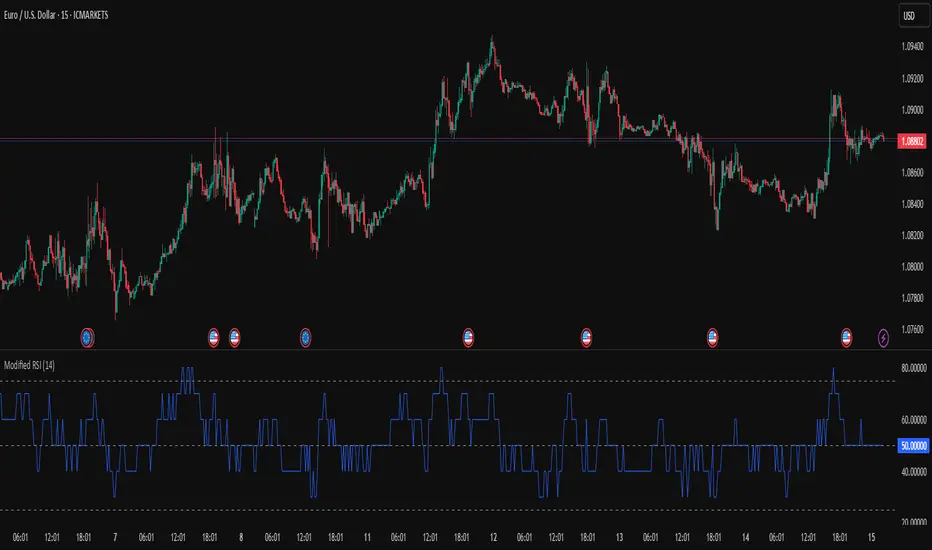932x550 pixels.
Task: Open the USD currency selector
Action: coord(911,17)
